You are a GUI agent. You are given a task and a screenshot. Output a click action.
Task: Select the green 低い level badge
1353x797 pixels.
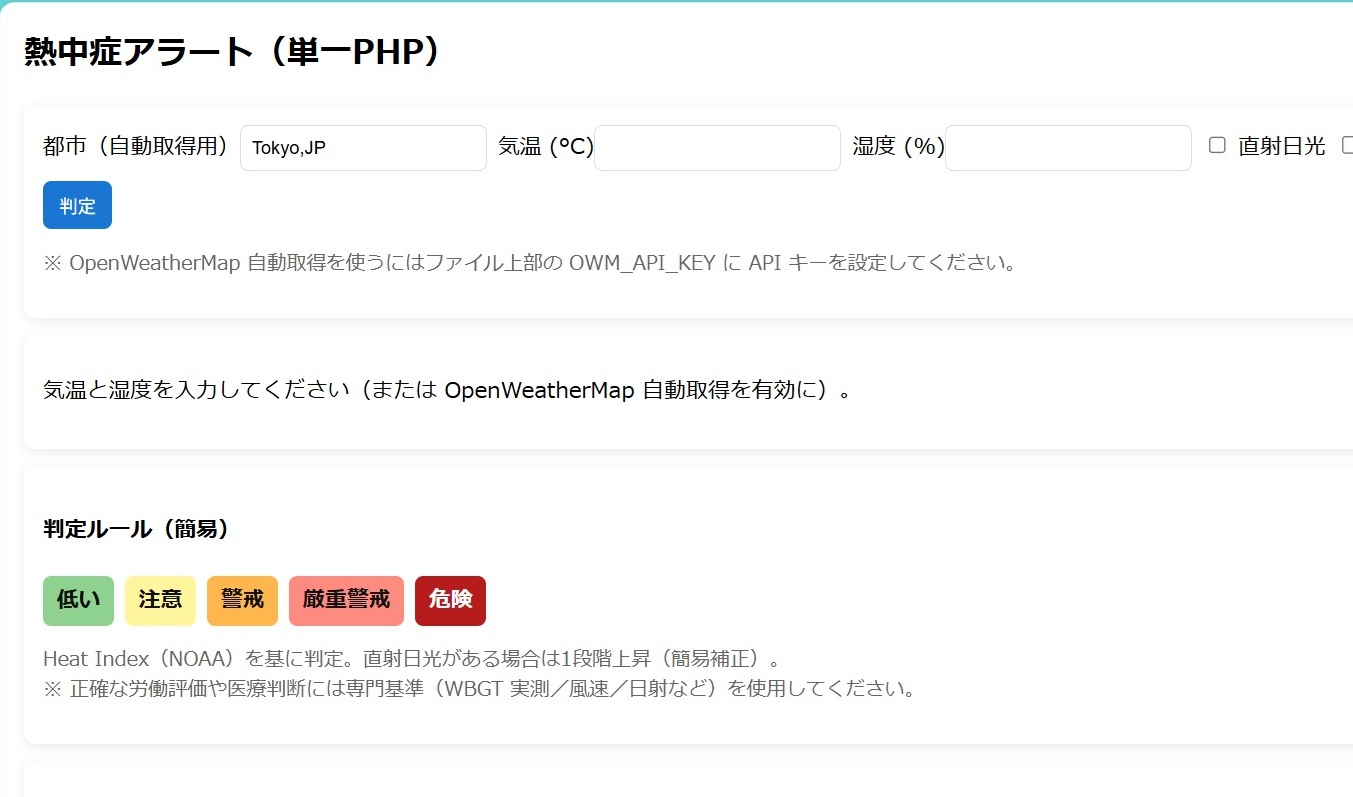(x=78, y=600)
